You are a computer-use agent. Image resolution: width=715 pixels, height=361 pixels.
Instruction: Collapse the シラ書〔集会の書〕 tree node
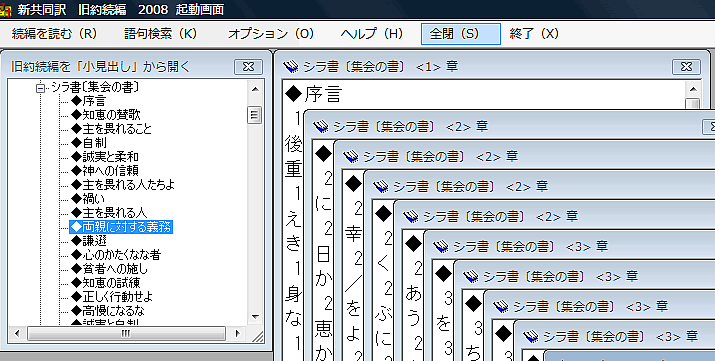[x=41, y=88]
